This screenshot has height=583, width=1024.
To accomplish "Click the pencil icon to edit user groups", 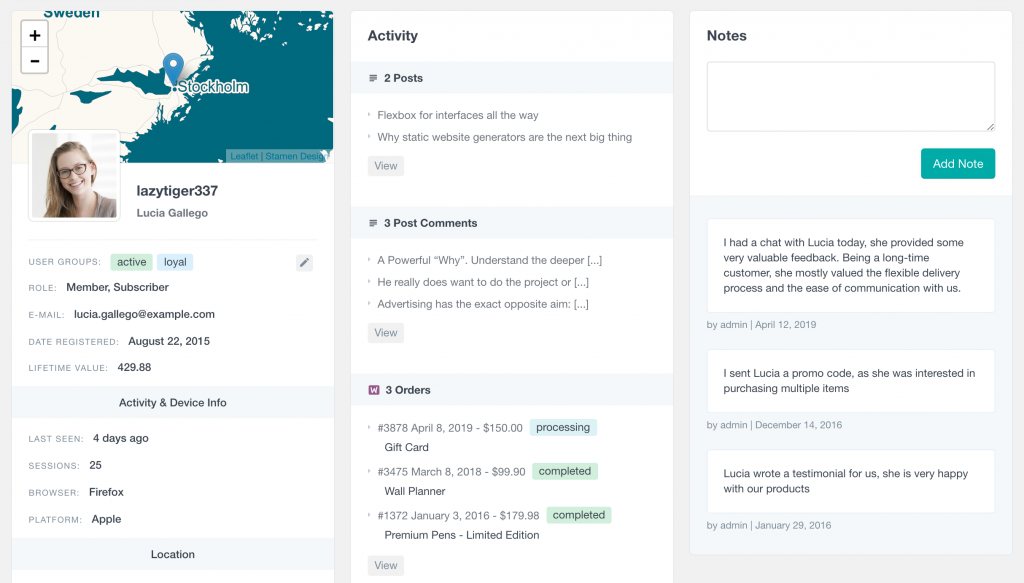I will point(304,262).
